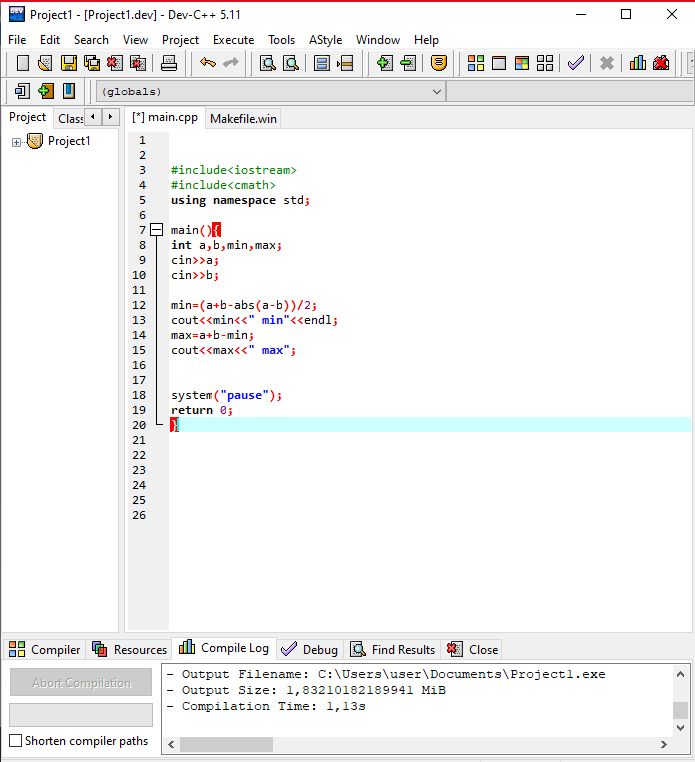Click Rebuild All toolbar icon
The height and width of the screenshot is (762, 695).
[545, 63]
